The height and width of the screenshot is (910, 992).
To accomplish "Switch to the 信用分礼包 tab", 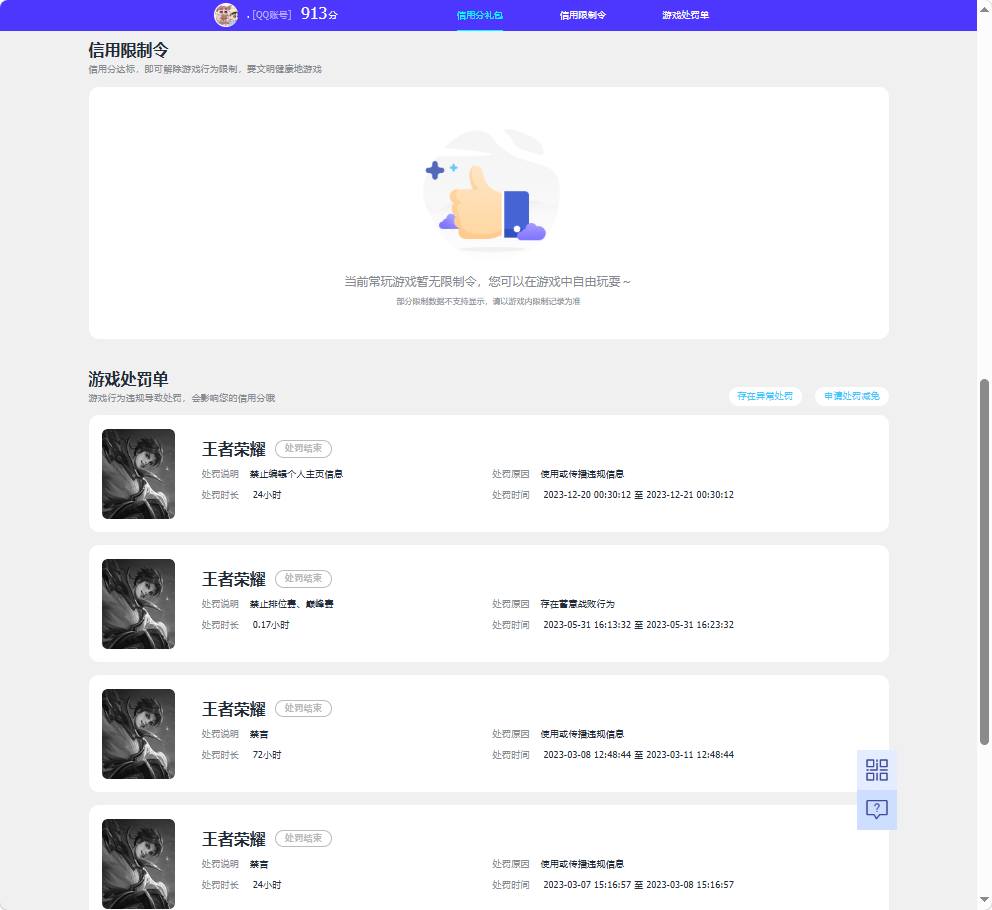I will click(480, 15).
